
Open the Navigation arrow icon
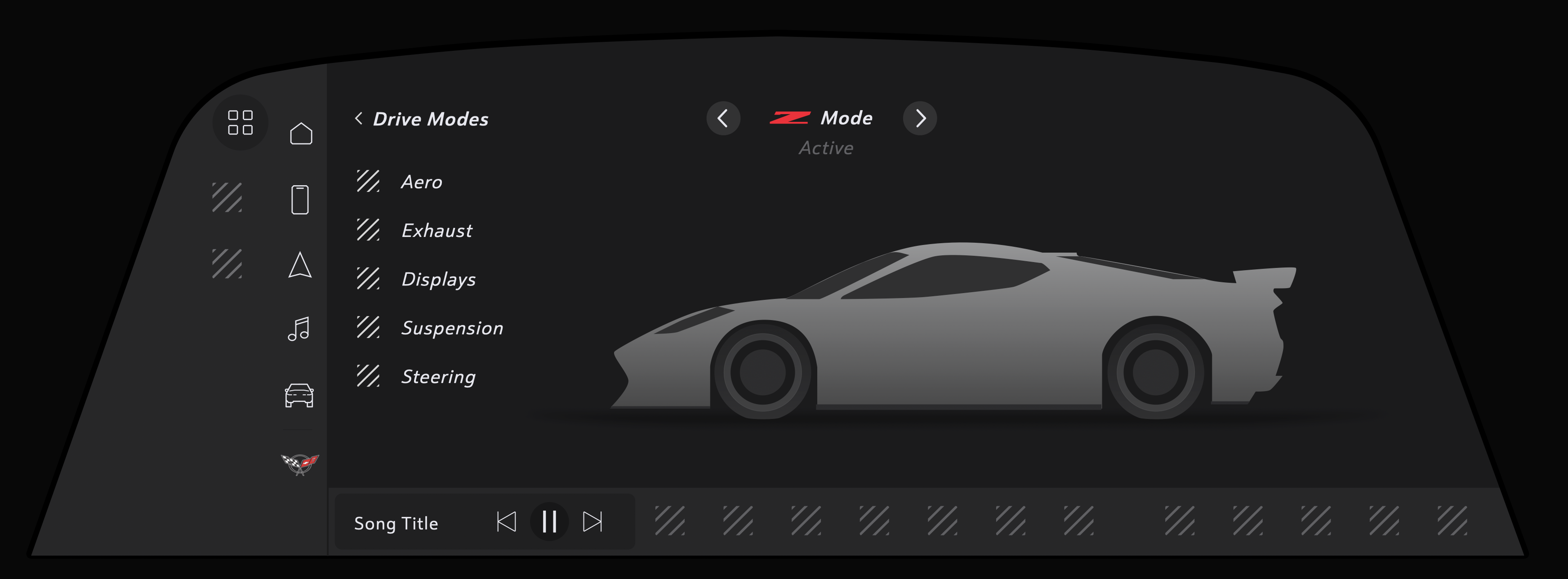pos(300,266)
